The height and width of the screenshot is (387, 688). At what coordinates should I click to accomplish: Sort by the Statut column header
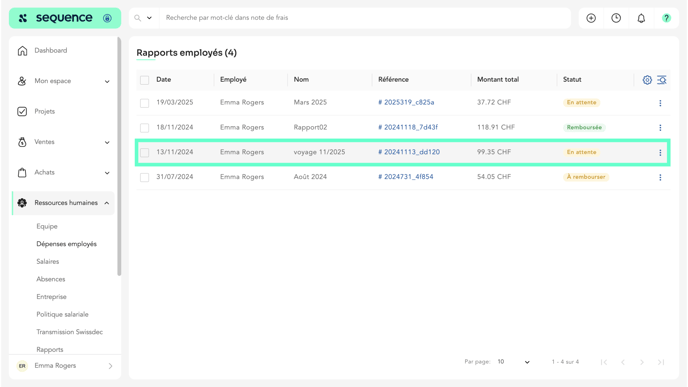tap(572, 79)
